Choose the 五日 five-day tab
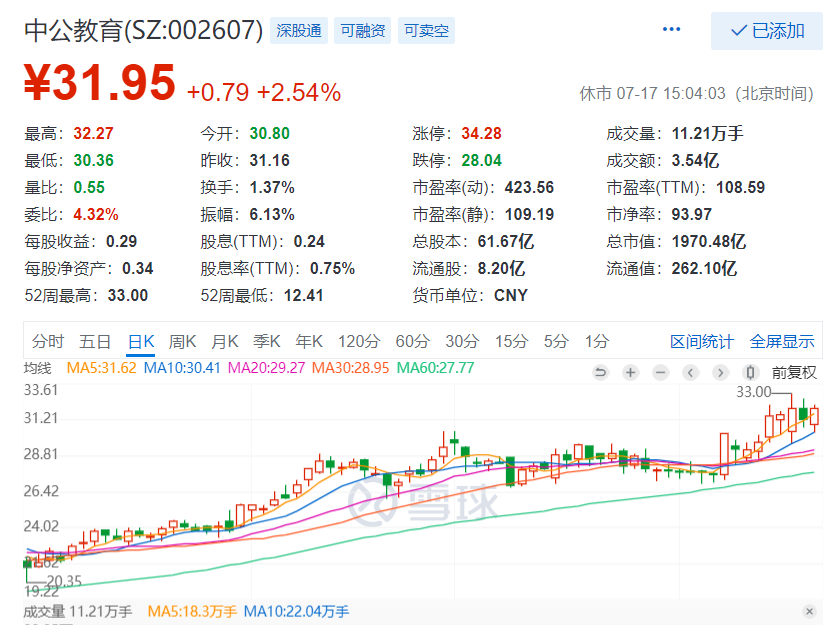 click(x=95, y=341)
